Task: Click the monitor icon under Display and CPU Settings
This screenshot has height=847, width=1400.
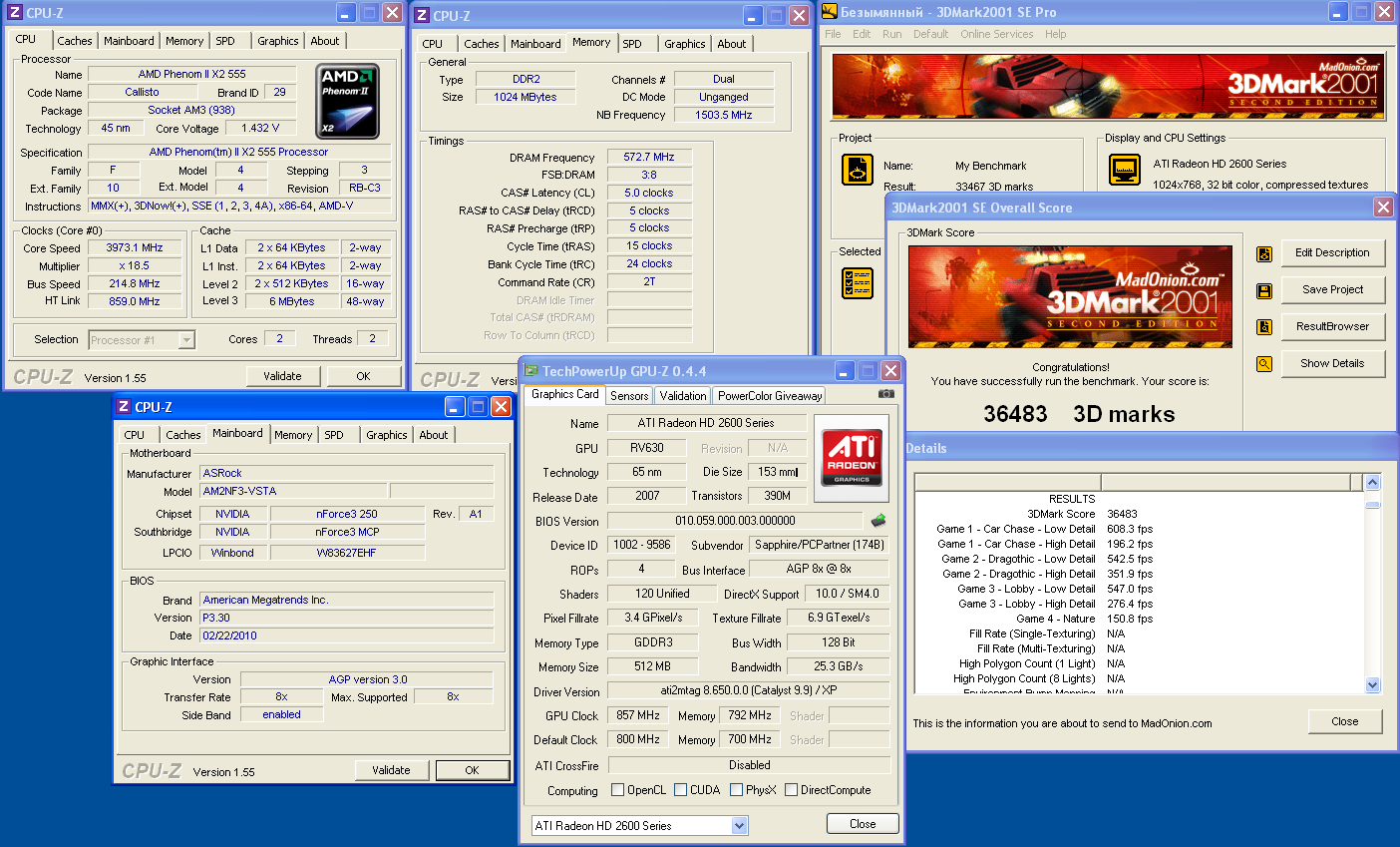Action: [1125, 170]
